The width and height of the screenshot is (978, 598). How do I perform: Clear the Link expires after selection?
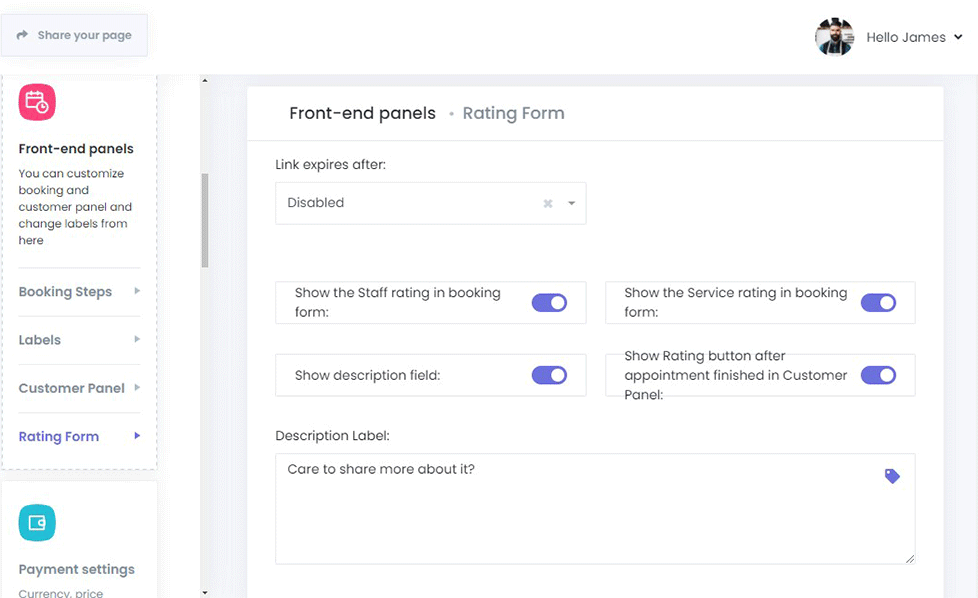(x=548, y=203)
